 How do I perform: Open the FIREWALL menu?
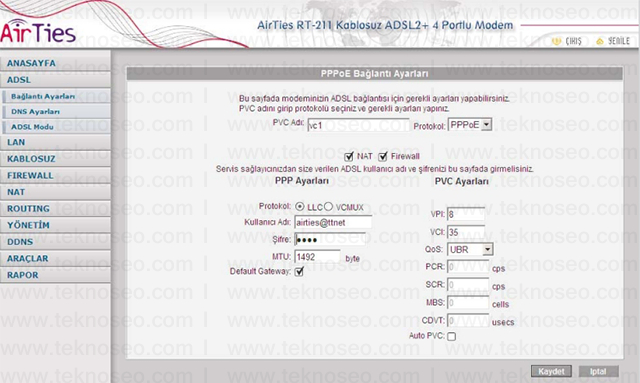(x=55, y=176)
